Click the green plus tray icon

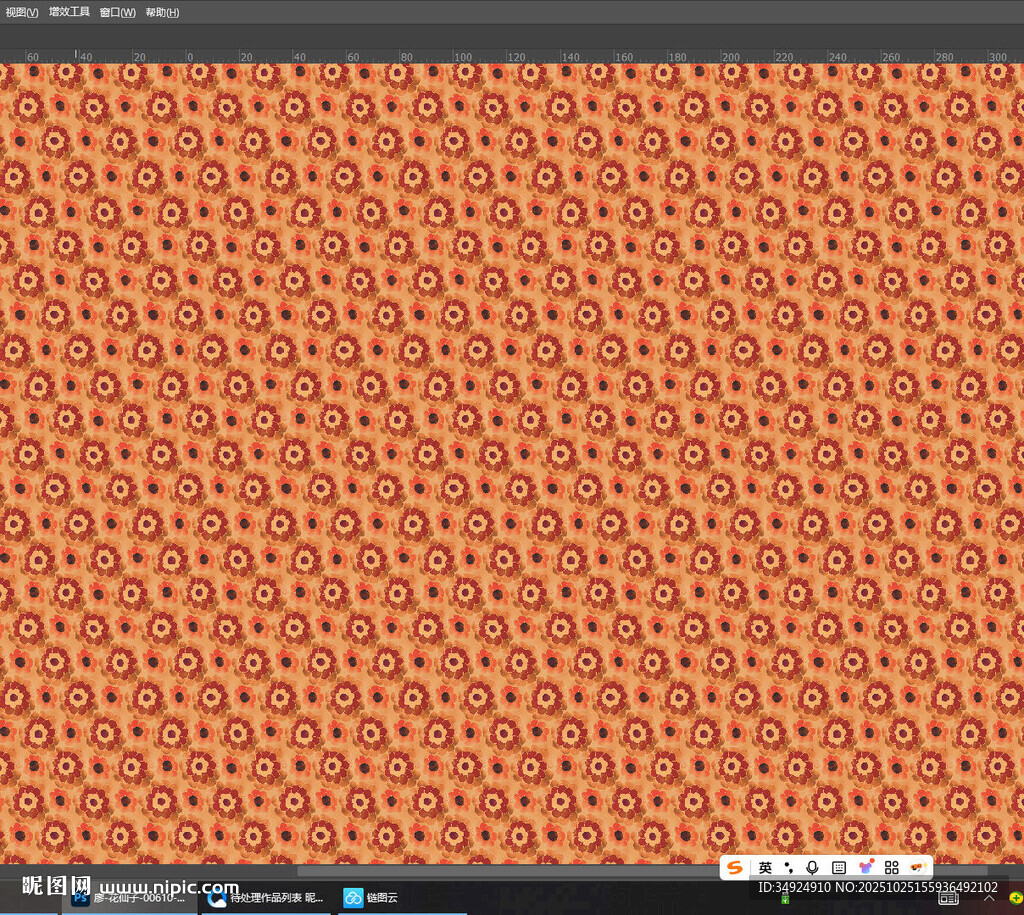click(x=1016, y=899)
